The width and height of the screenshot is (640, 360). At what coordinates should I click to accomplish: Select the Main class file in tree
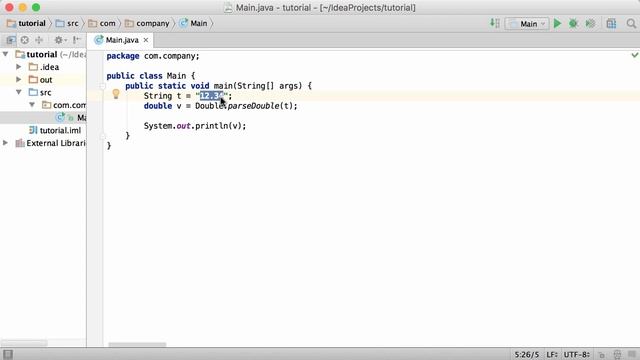click(x=71, y=118)
